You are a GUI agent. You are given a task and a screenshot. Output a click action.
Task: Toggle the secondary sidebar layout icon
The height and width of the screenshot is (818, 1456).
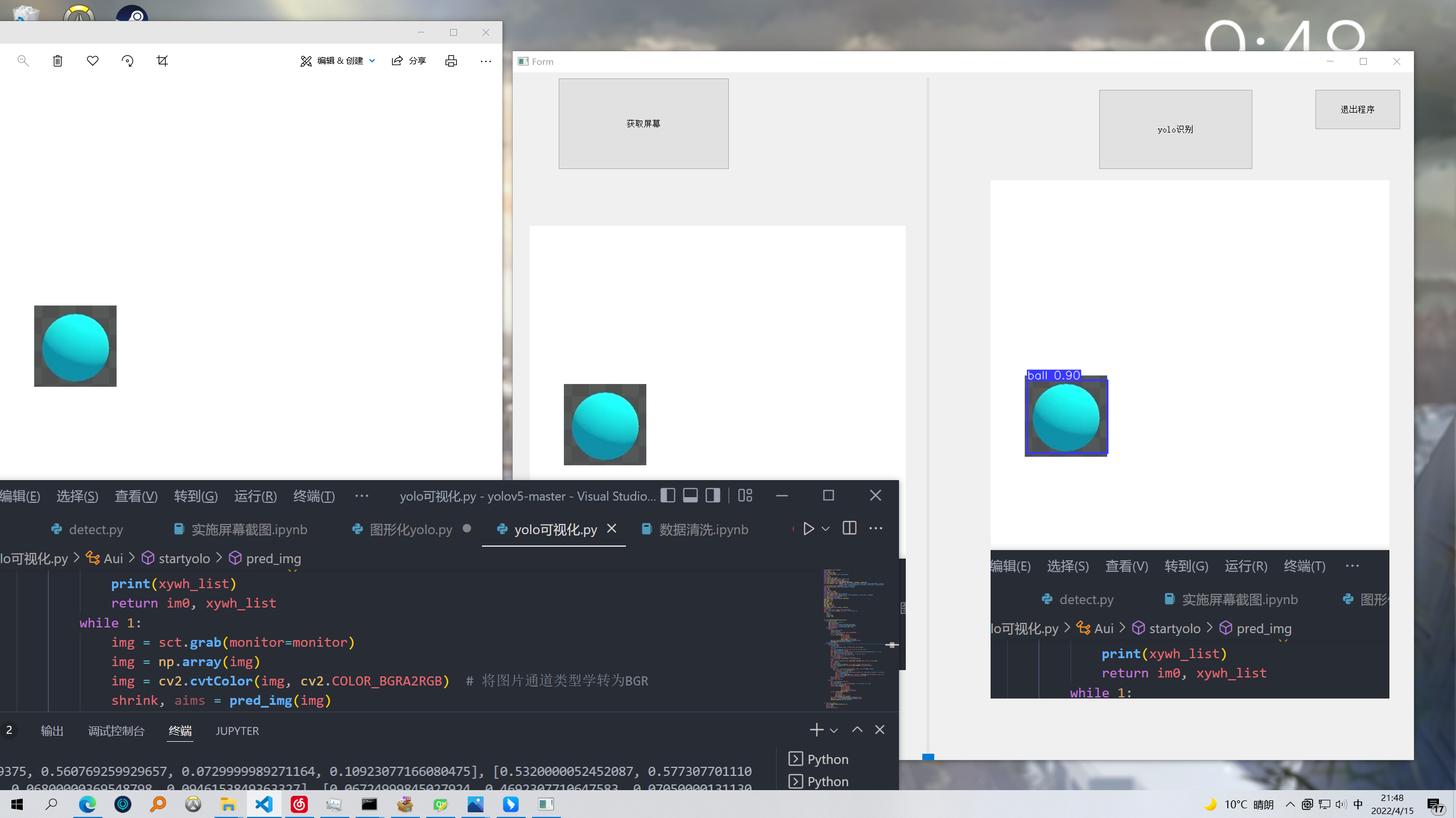[712, 495]
